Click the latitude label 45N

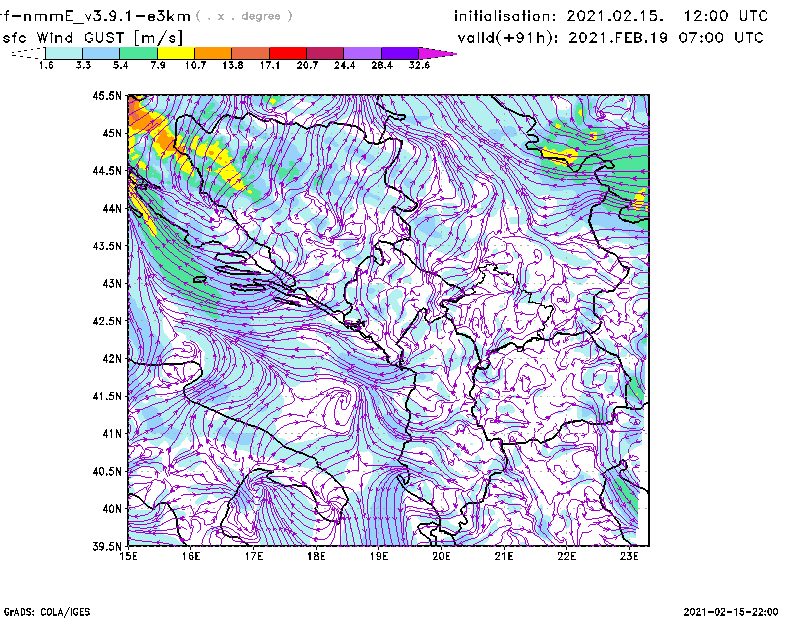112,133
